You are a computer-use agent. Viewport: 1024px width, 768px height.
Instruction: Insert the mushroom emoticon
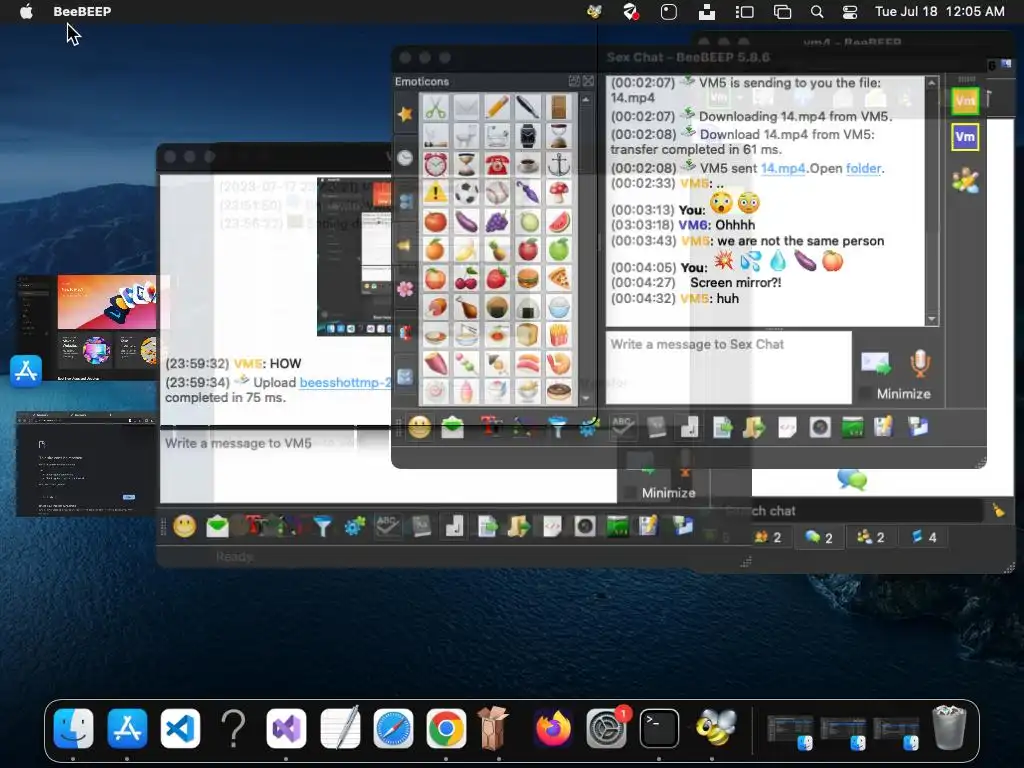click(558, 193)
